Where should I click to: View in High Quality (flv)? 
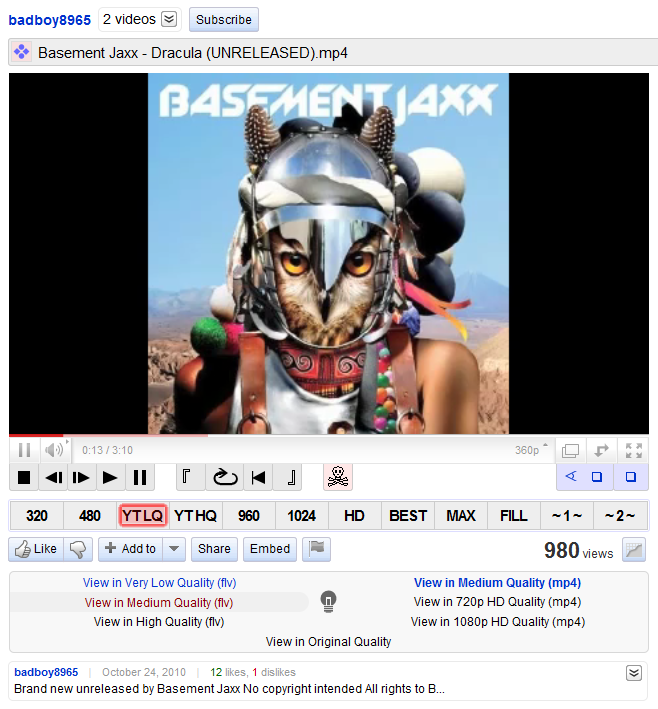pyautogui.click(x=159, y=622)
